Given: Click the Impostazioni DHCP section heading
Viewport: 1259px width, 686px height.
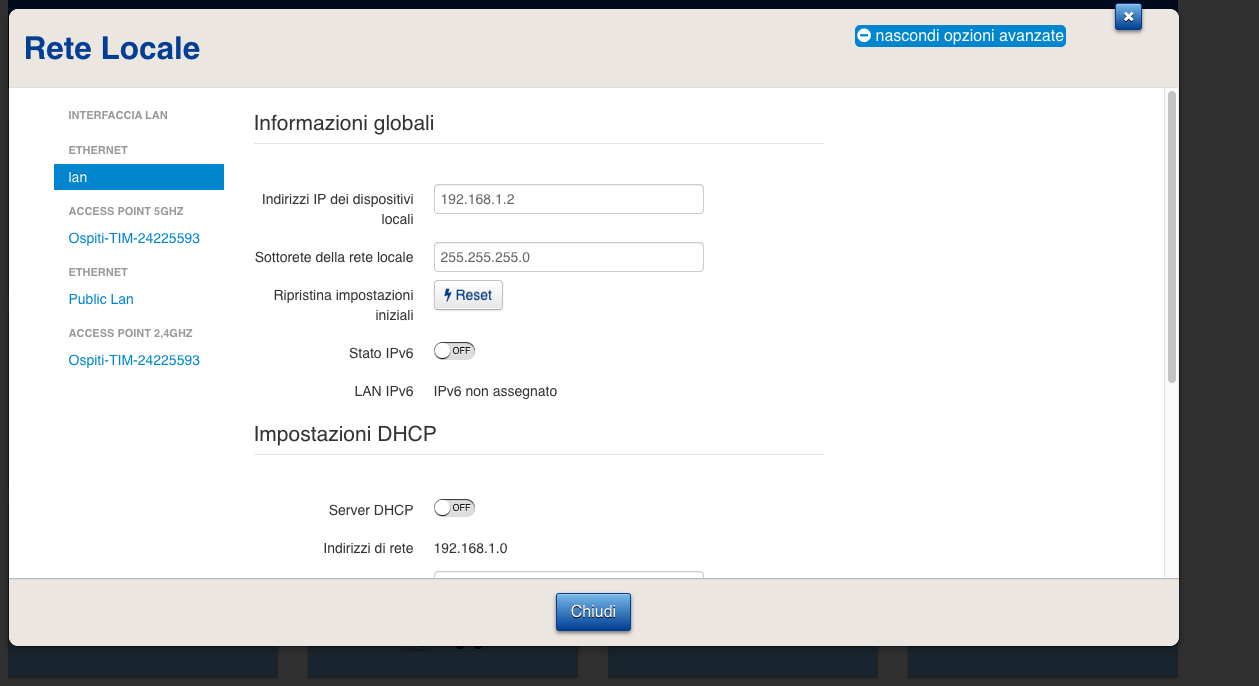Looking at the screenshot, I should tap(345, 434).
